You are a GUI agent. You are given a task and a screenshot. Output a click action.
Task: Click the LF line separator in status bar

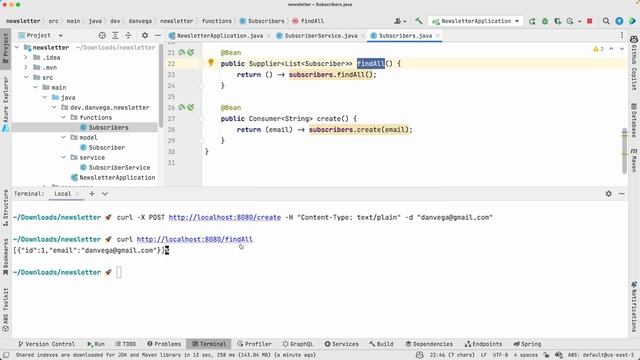(484, 355)
